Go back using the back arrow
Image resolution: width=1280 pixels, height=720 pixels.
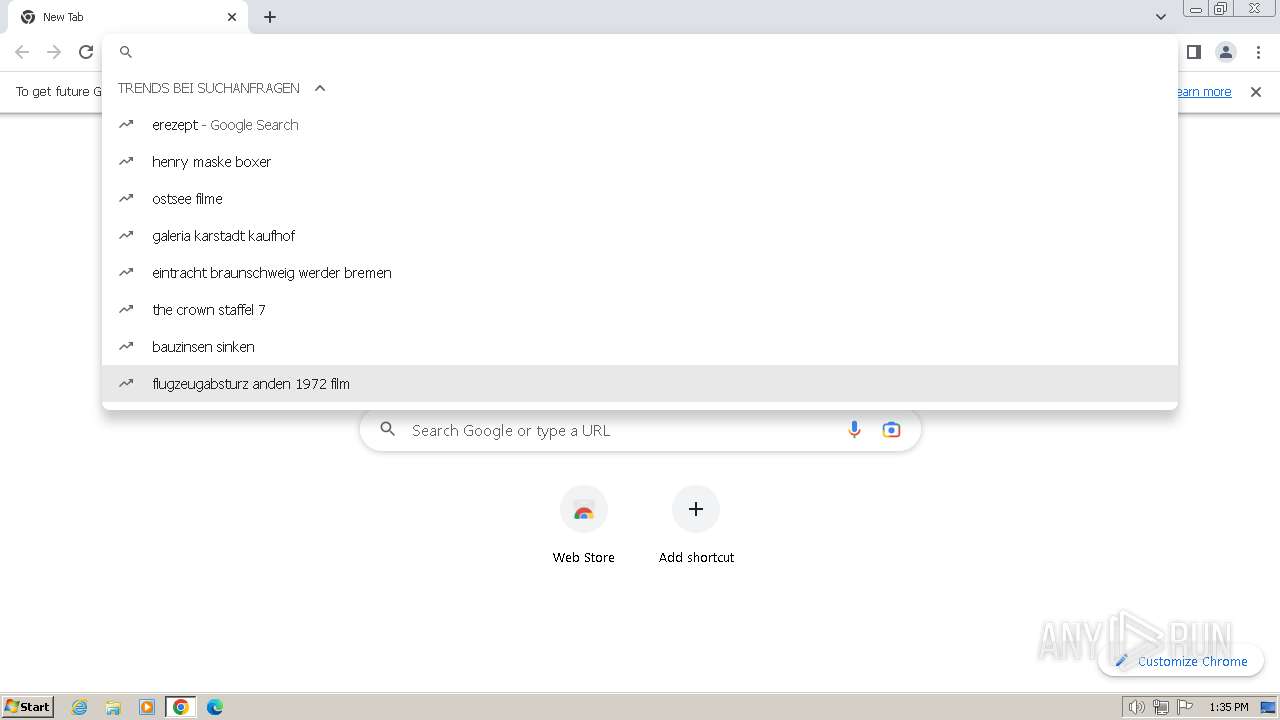point(22,52)
